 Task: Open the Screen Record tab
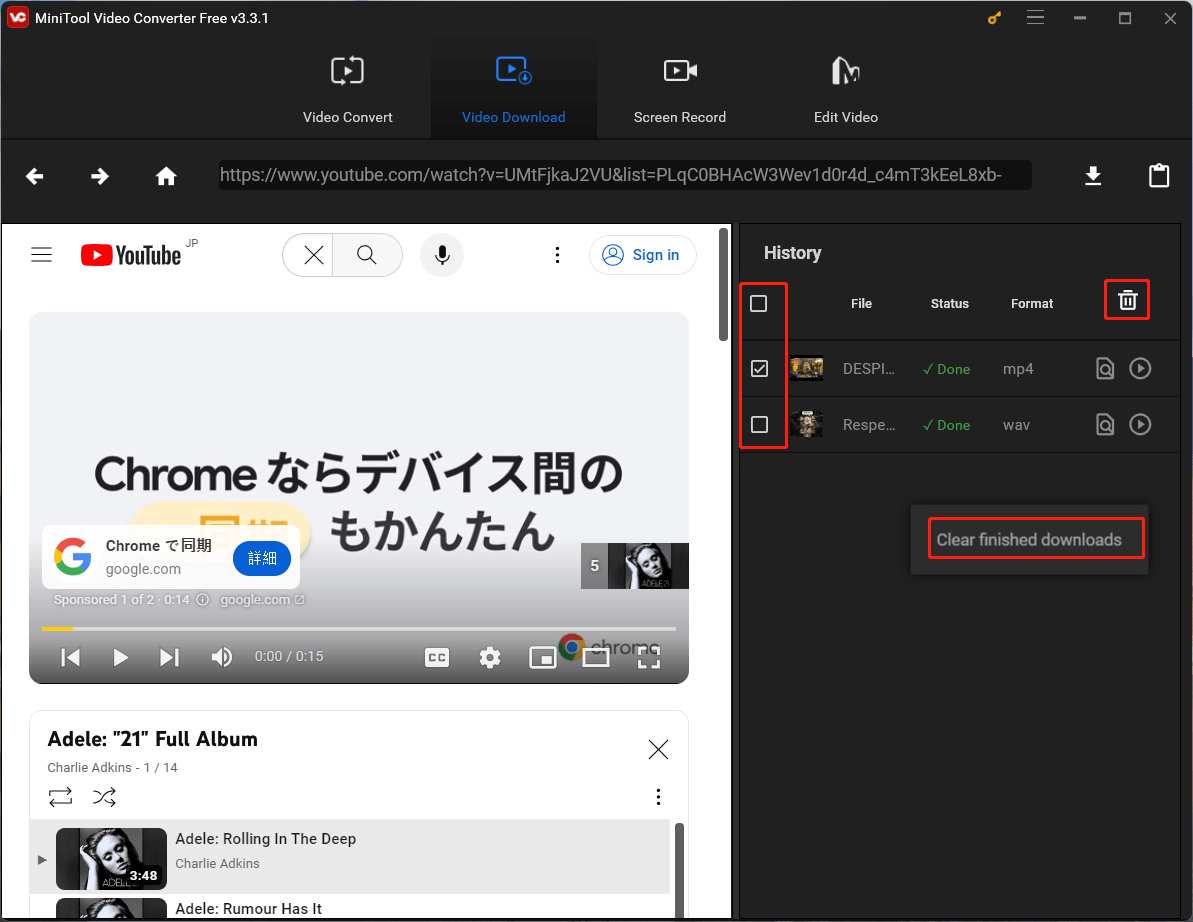tap(679, 89)
